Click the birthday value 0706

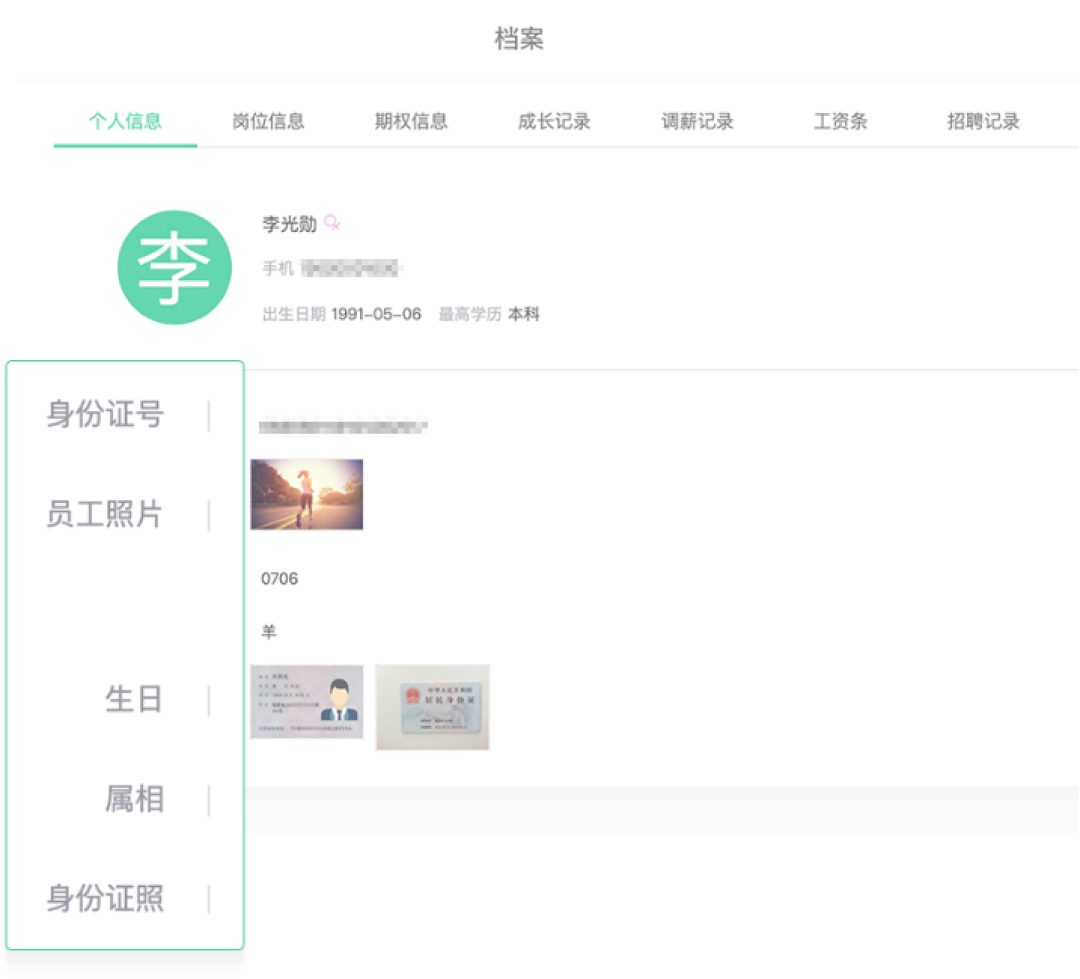279,579
